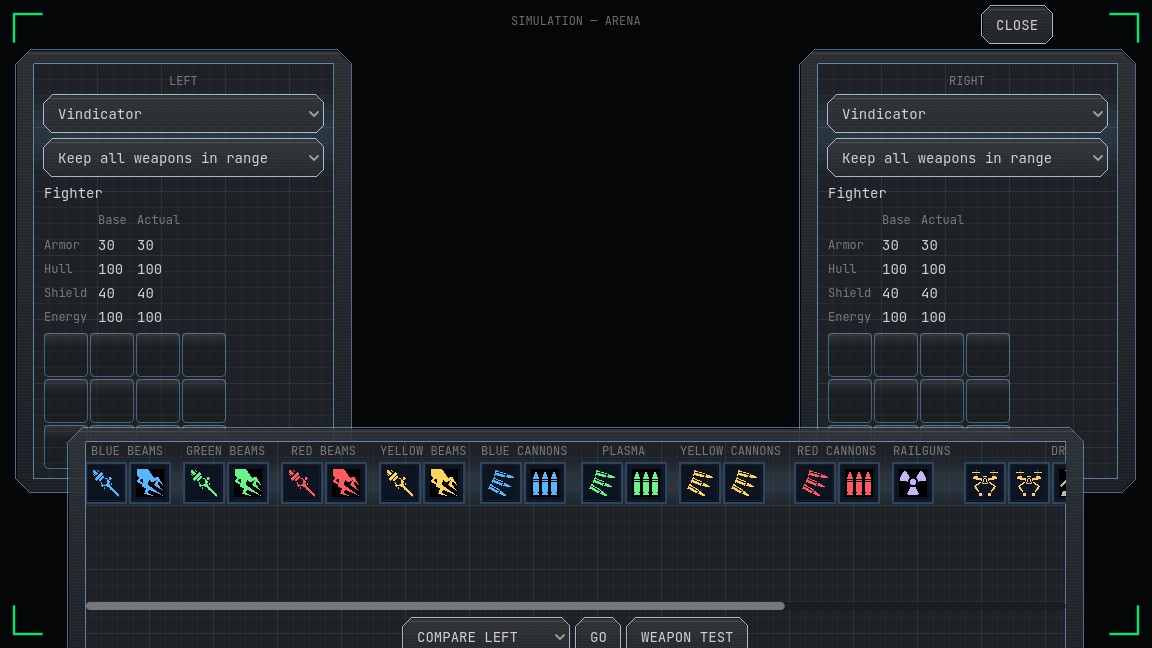Click the Hull label in the LEFT panel

pyautogui.click(x=58, y=269)
